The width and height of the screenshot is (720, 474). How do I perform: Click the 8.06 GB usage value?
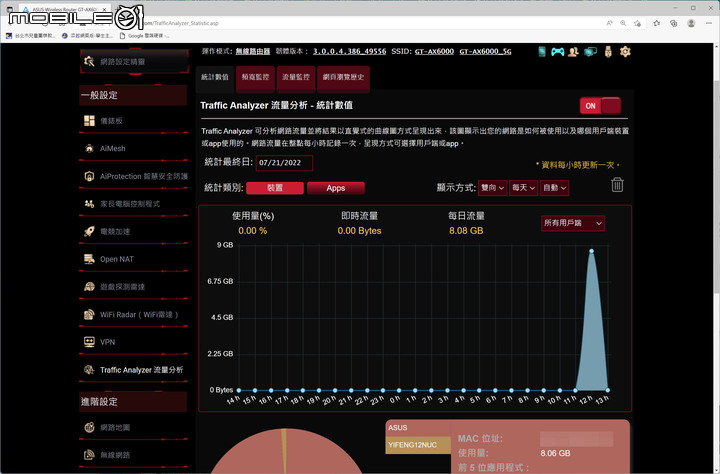click(x=555, y=453)
